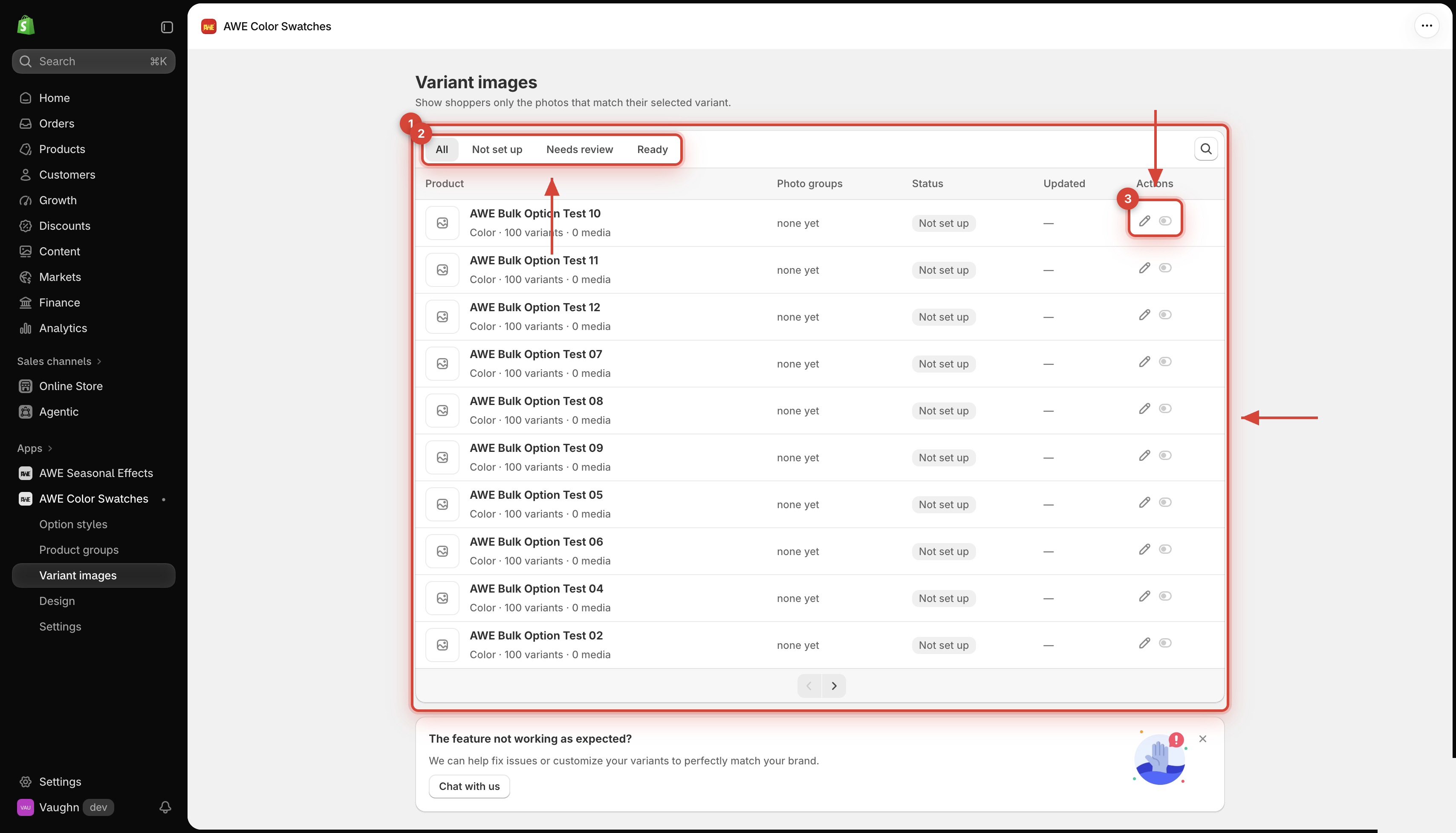
Task: Switch to Not set up tab
Action: tap(497, 149)
